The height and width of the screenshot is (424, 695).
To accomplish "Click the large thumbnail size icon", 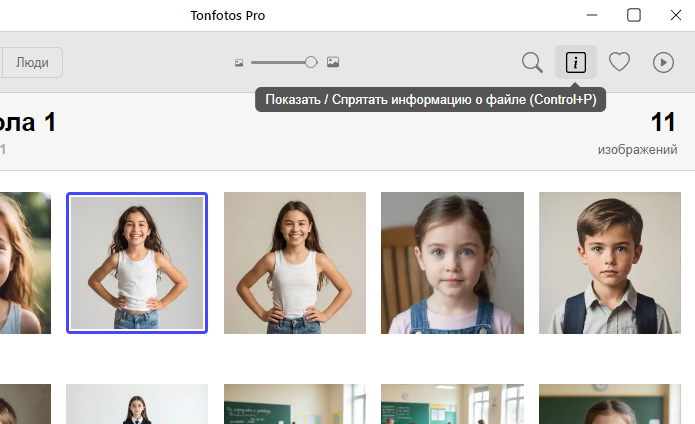I will (333, 62).
